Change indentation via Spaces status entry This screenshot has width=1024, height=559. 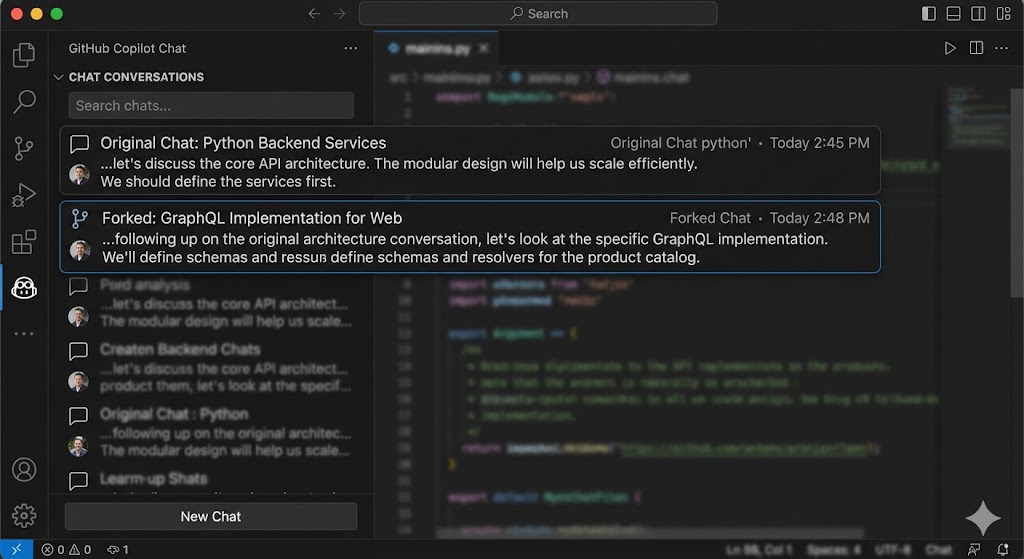[834, 550]
